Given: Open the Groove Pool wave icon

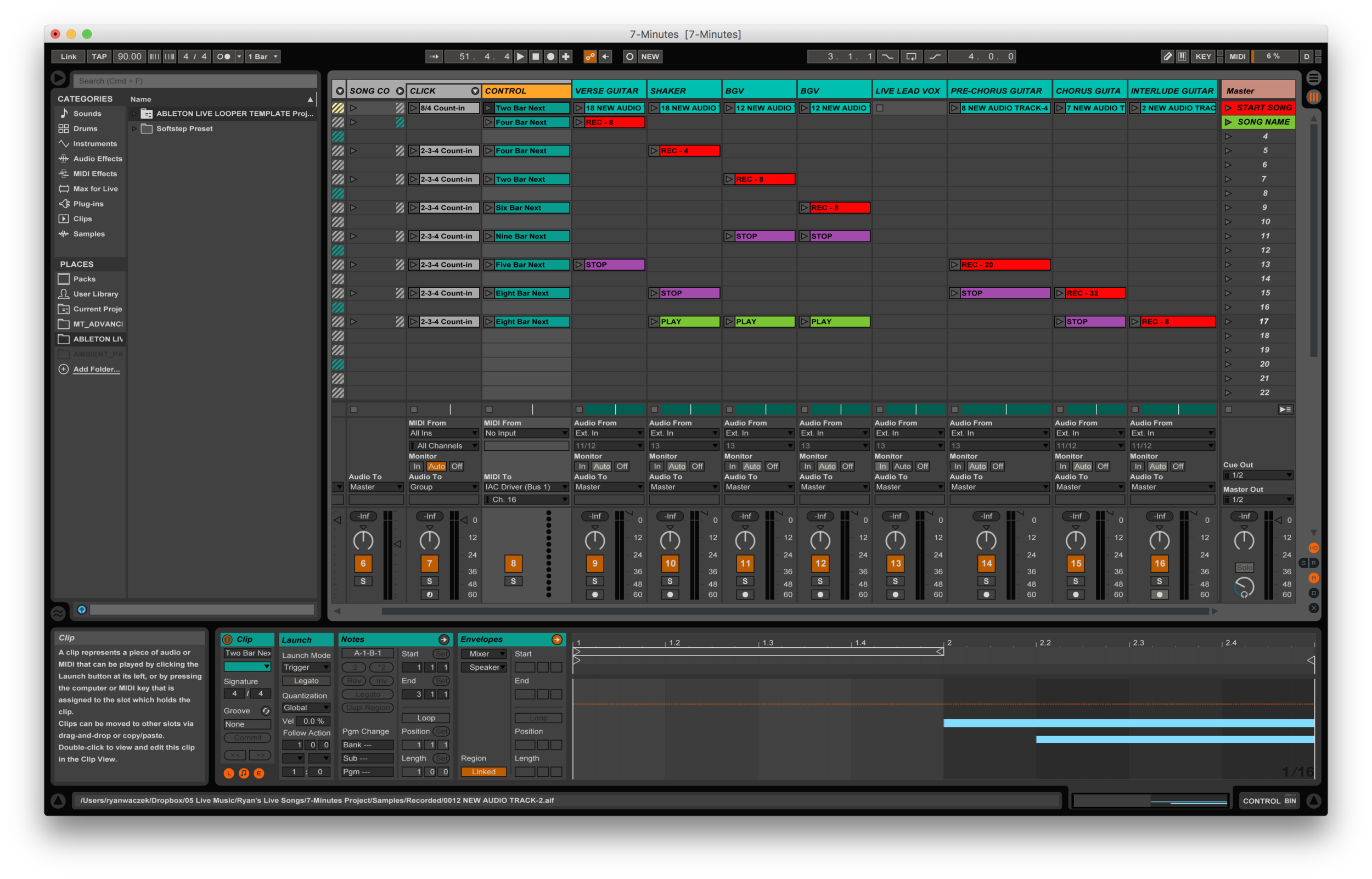Looking at the screenshot, I should (x=58, y=613).
